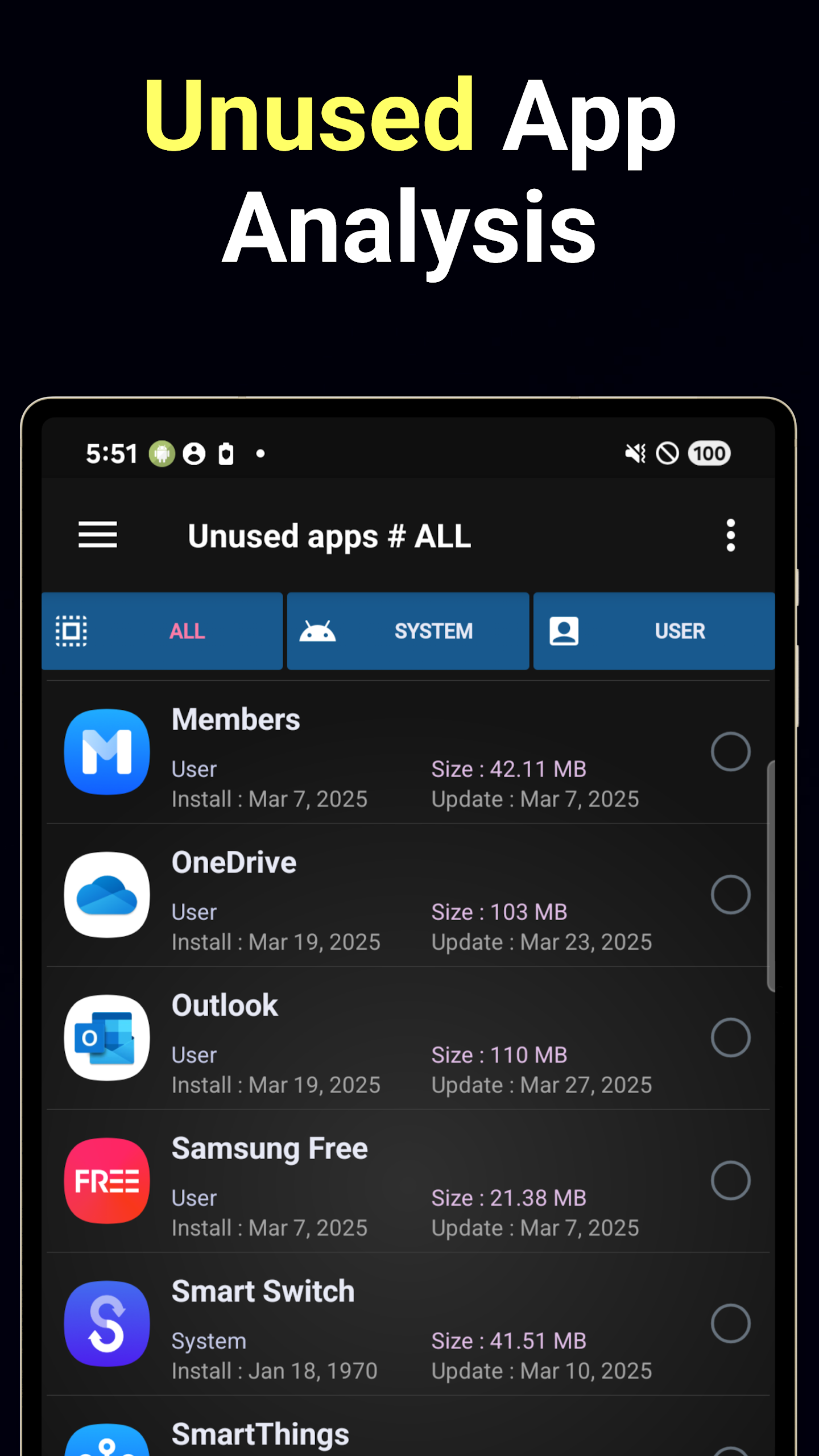Click the 'System' label under Smart Switch
Screen dimensions: 819x1456
(x=209, y=1342)
